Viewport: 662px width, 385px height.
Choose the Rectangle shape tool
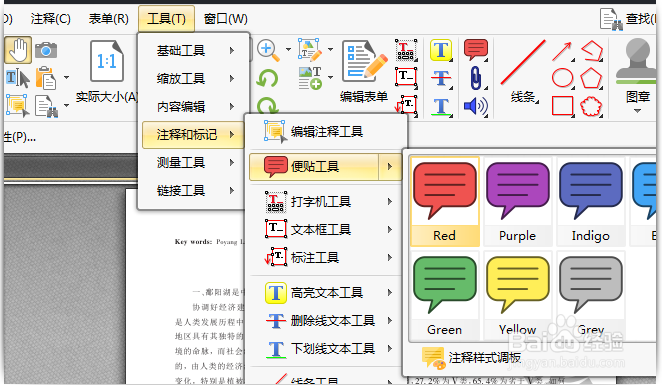point(562,106)
